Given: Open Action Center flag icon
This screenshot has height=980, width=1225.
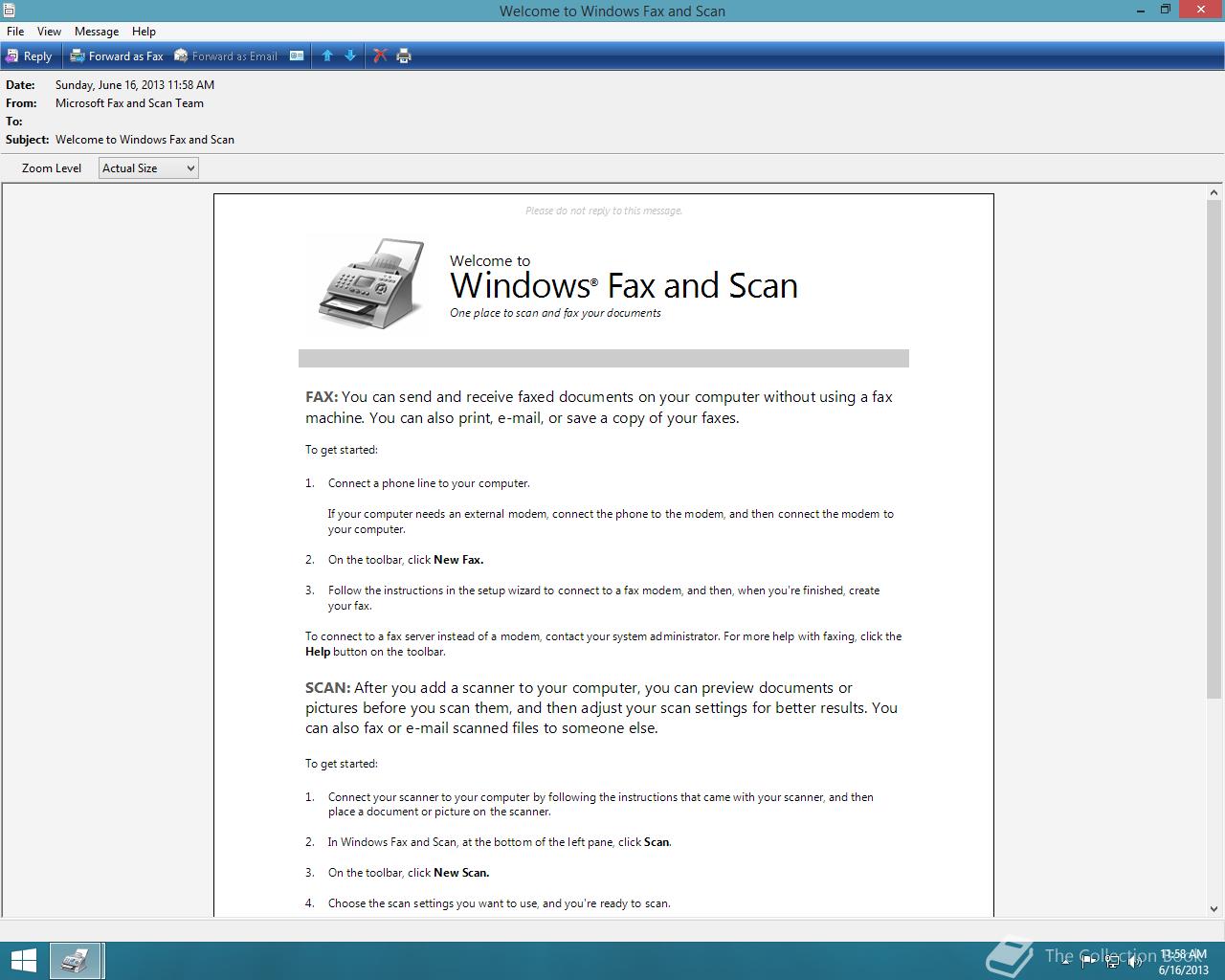Looking at the screenshot, I should tap(1088, 962).
